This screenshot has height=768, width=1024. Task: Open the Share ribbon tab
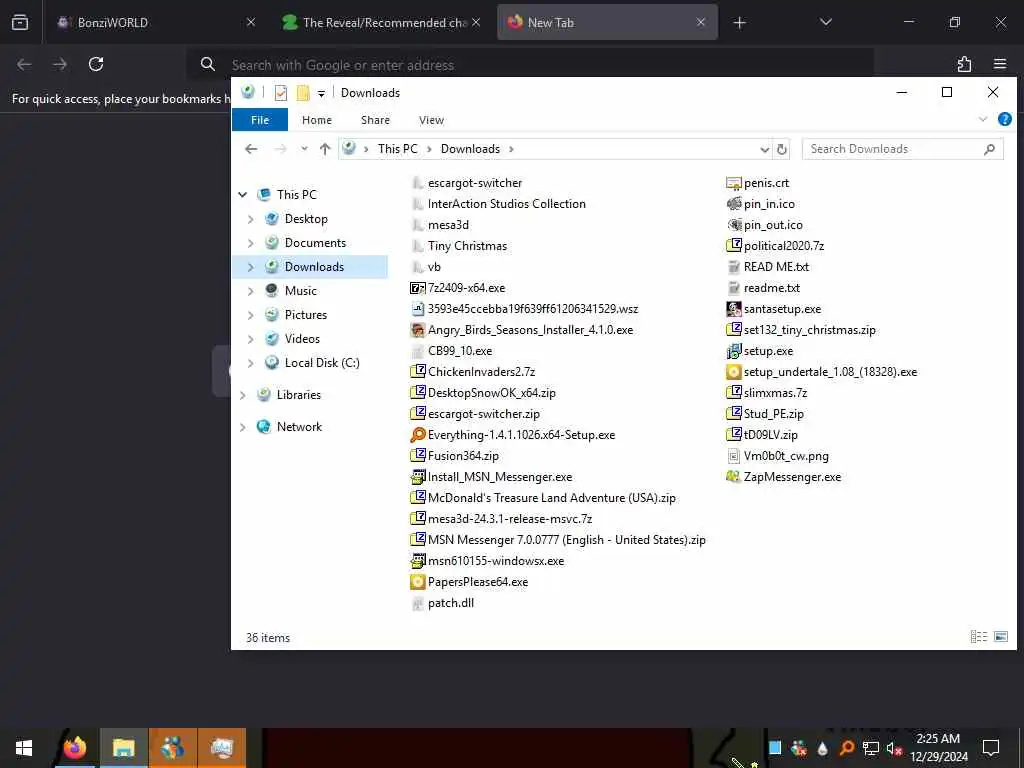tap(376, 120)
